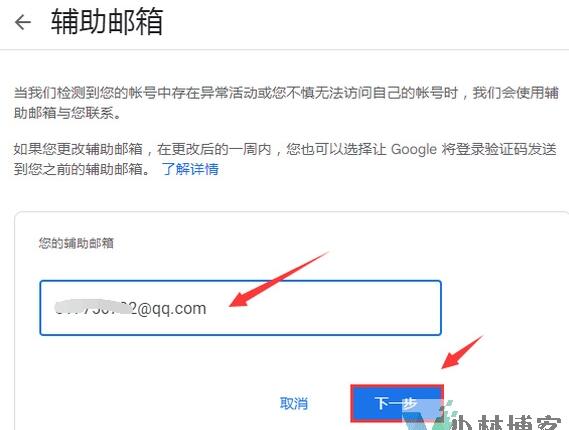
Task: Click the watermark logo icon at bottom right
Action: click(430, 415)
